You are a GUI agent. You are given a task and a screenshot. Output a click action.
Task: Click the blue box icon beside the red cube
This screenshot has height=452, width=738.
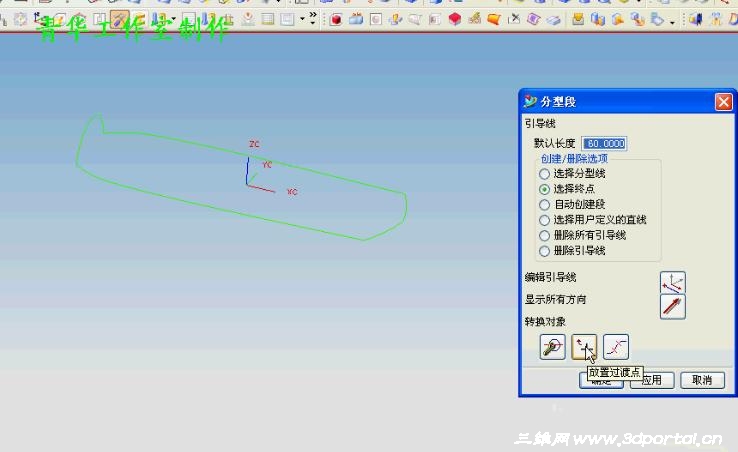[356, 19]
